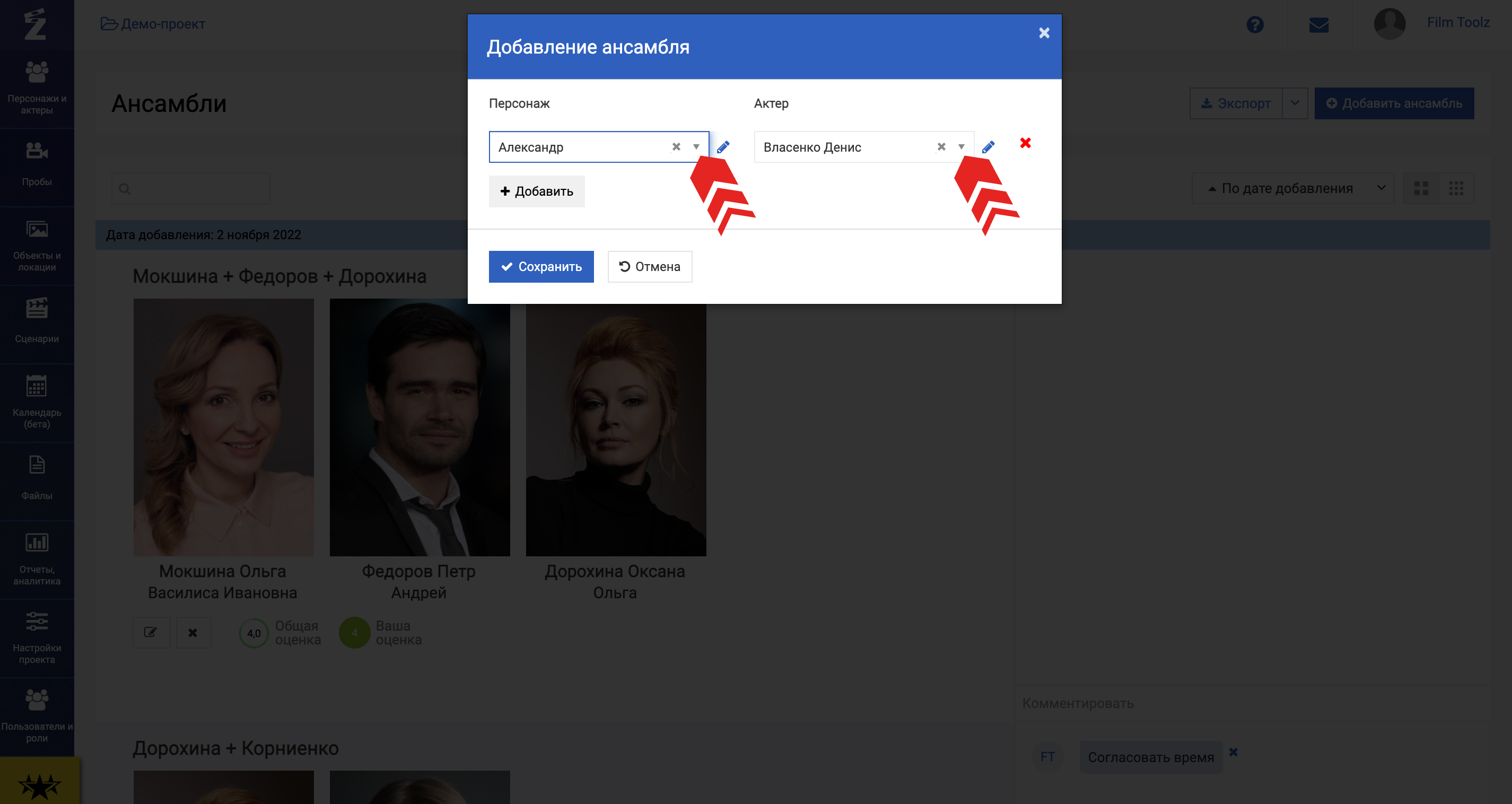Open Федоров Петр photo thumbnail
1512x804 pixels.
point(419,427)
